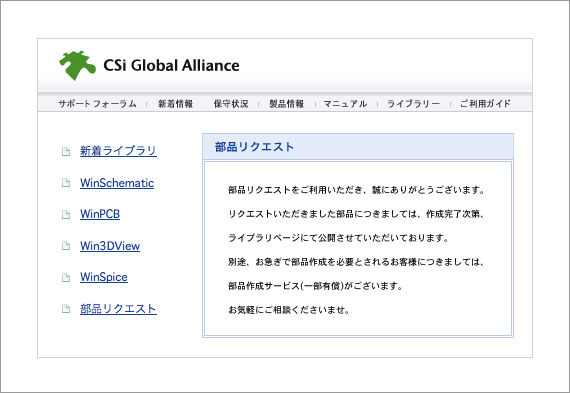This screenshot has width=570, height=393.
Task: Click the page icon beside 部品リクエスト link
Action: click(x=66, y=309)
